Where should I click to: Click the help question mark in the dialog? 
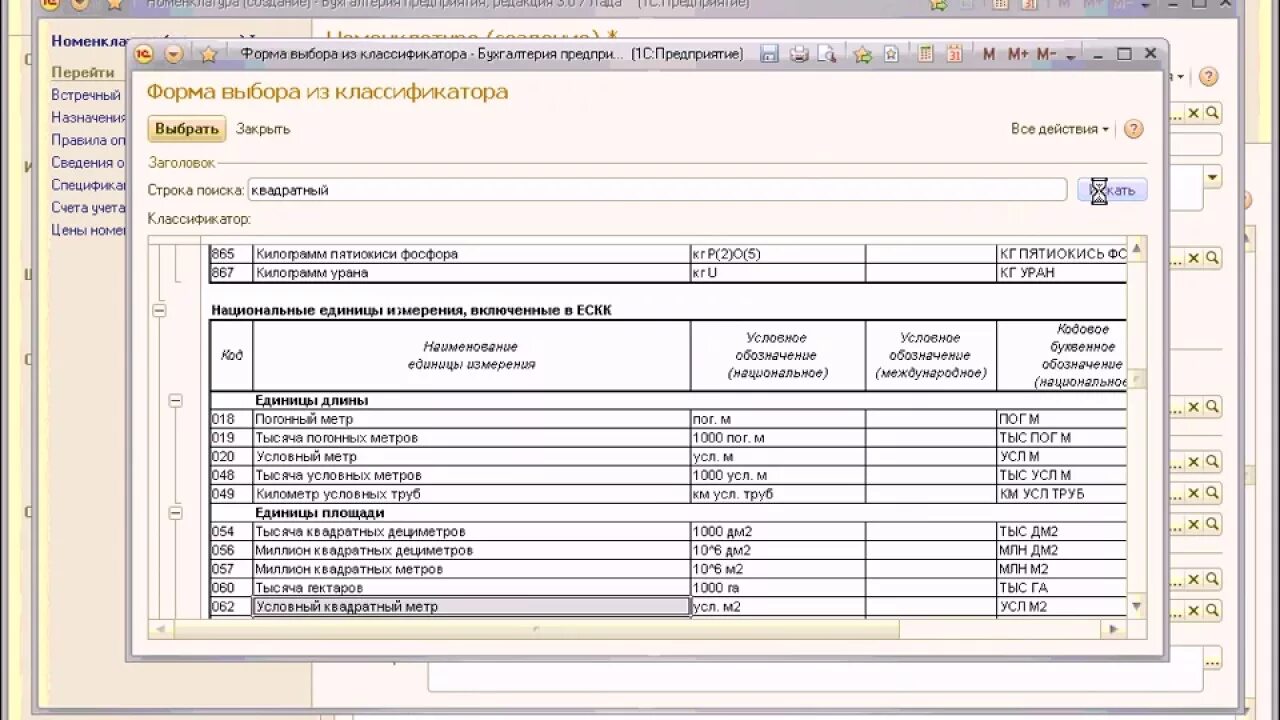pyautogui.click(x=1133, y=129)
